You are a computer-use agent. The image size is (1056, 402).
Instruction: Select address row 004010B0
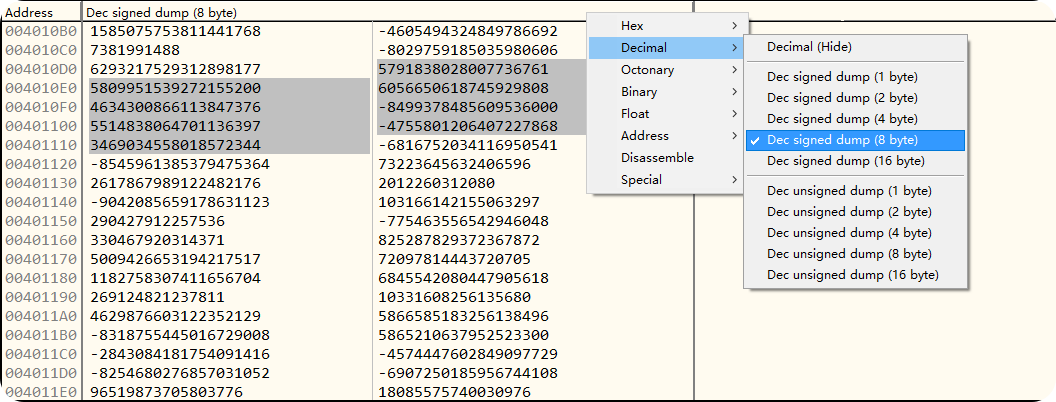click(x=40, y=31)
